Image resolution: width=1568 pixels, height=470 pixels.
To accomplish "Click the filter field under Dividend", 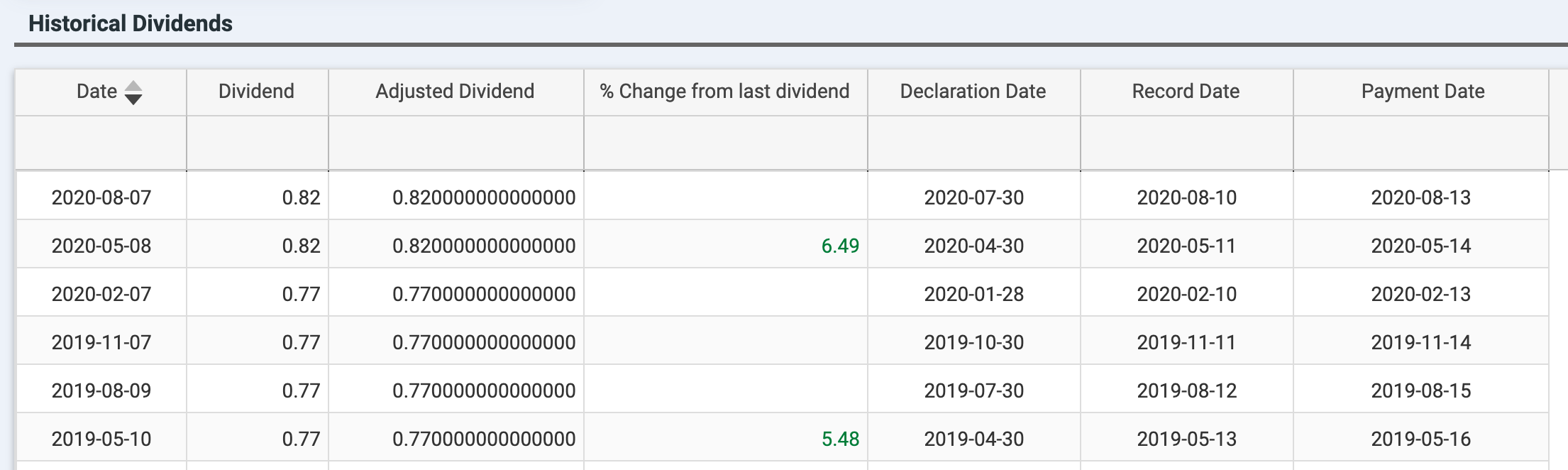I will [x=258, y=143].
